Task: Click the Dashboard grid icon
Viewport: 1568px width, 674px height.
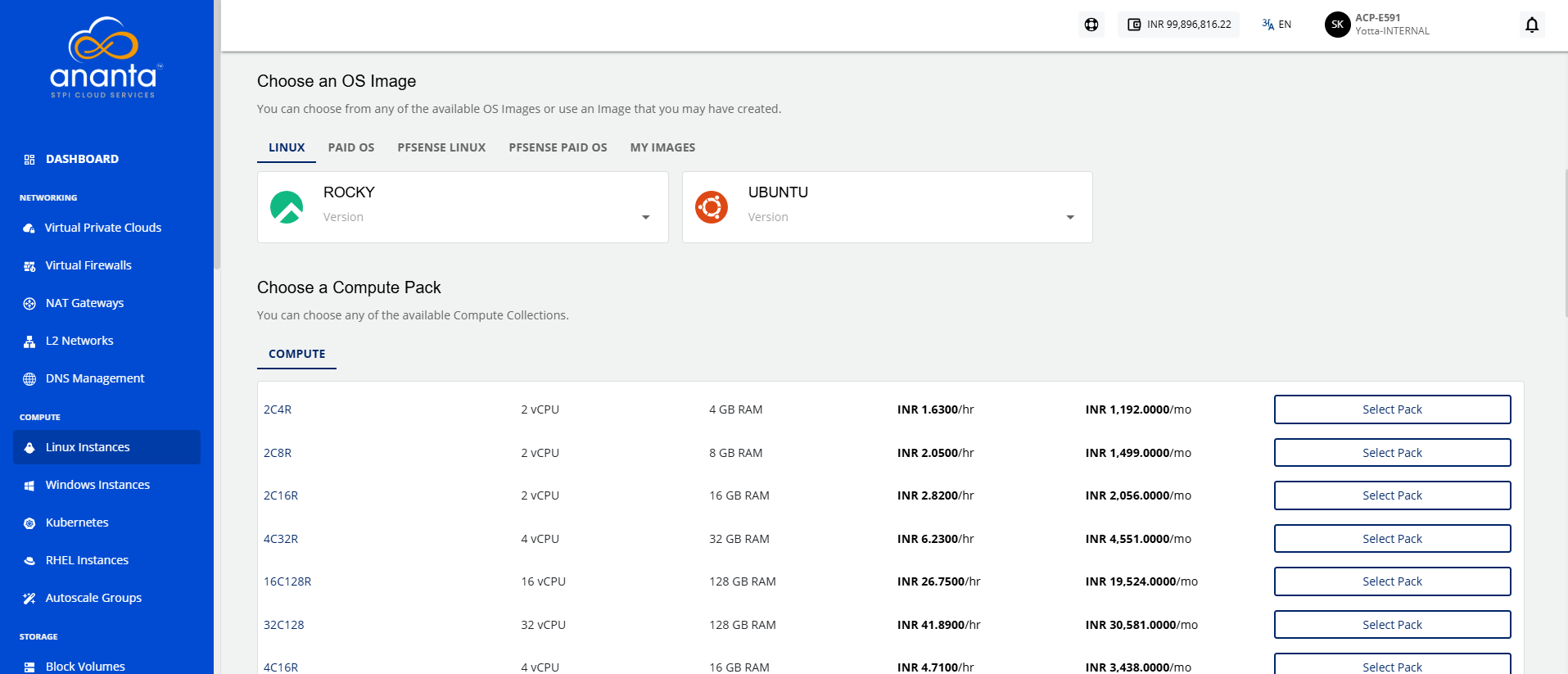Action: [x=29, y=160]
